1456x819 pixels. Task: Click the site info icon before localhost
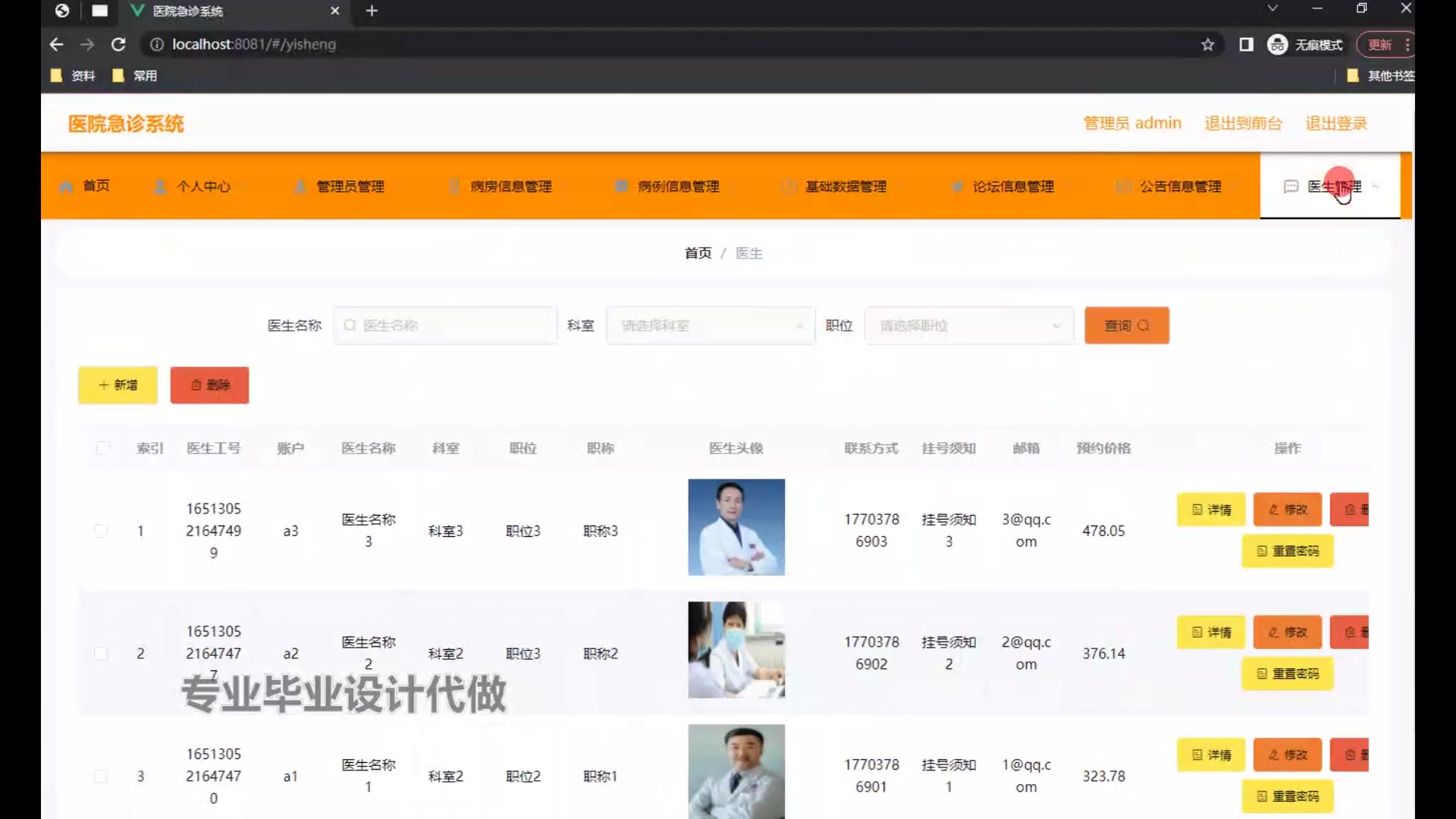pyautogui.click(x=157, y=45)
